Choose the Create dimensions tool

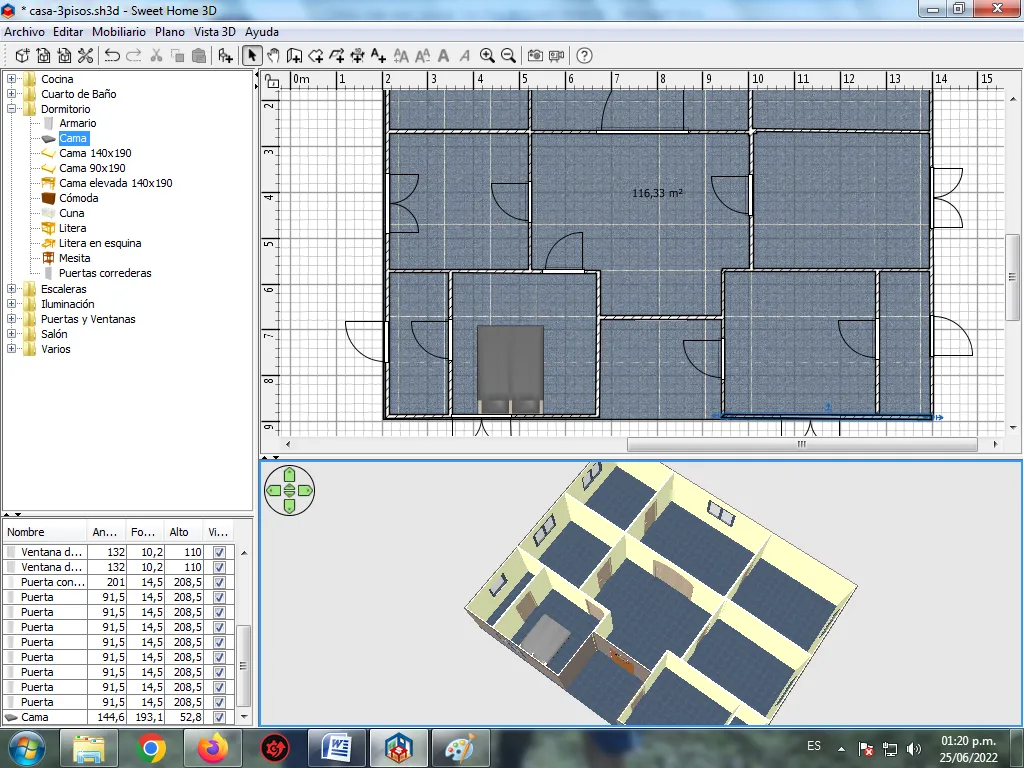click(x=357, y=56)
